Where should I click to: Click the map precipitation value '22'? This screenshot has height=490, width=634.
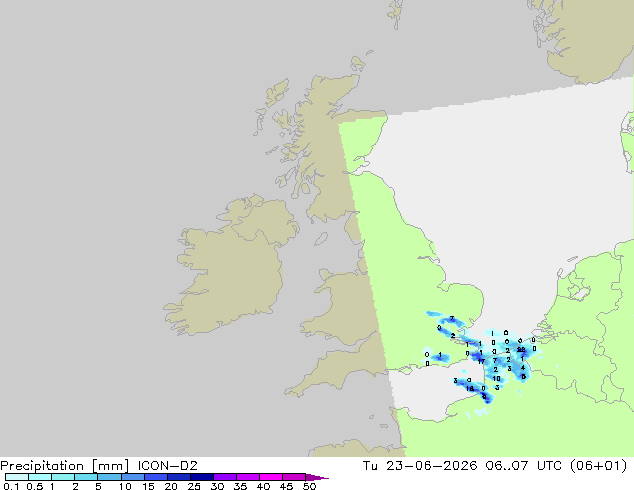(521, 350)
